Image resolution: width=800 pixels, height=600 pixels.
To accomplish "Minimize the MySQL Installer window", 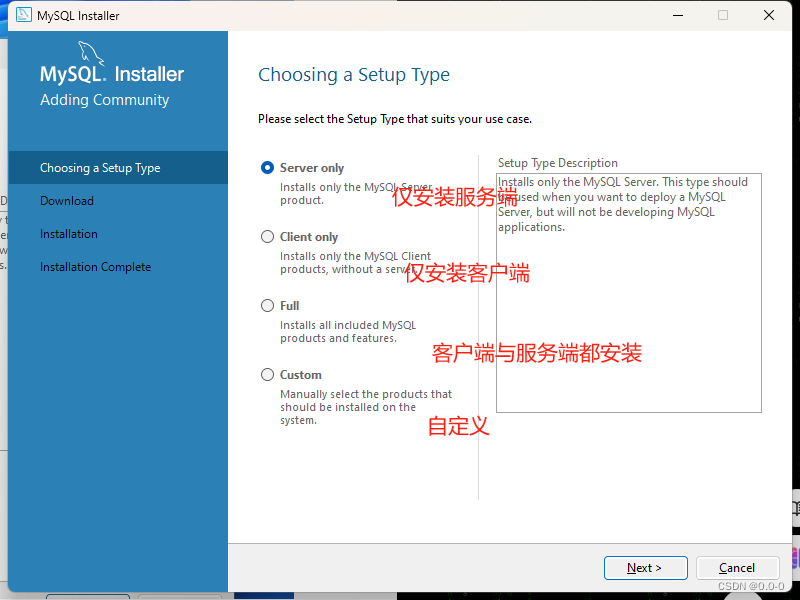I will (678, 15).
